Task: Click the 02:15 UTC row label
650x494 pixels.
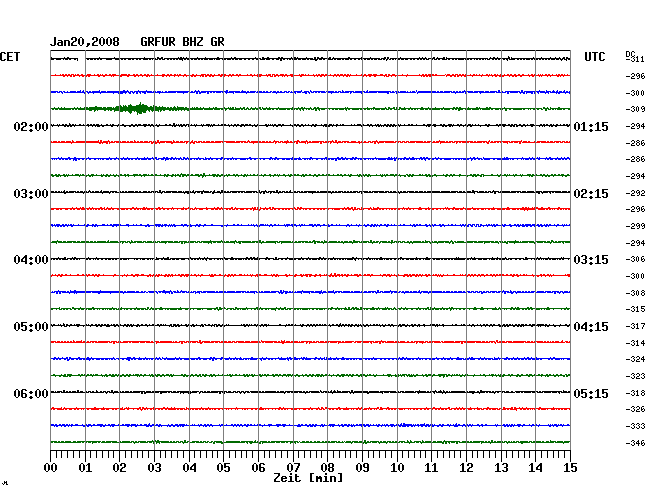Action: (x=591, y=194)
